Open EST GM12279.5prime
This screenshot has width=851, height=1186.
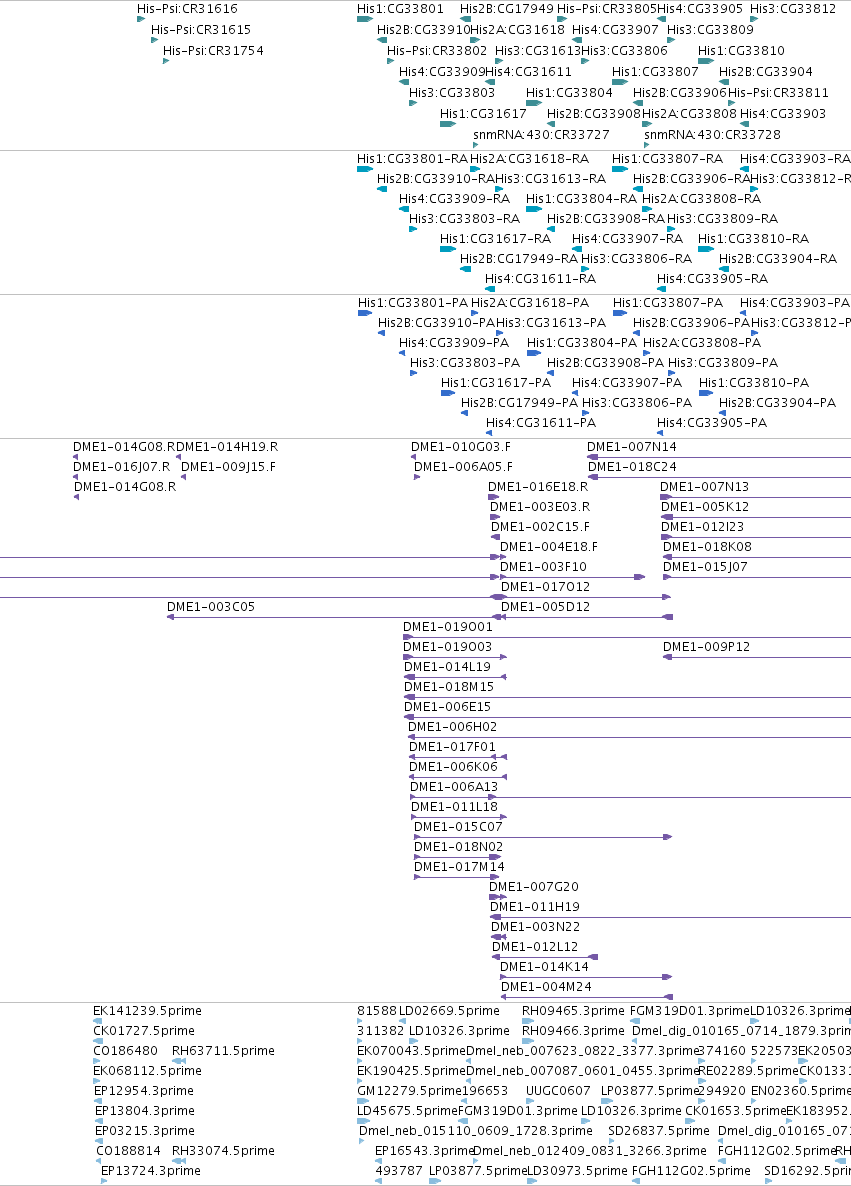pos(409,1091)
